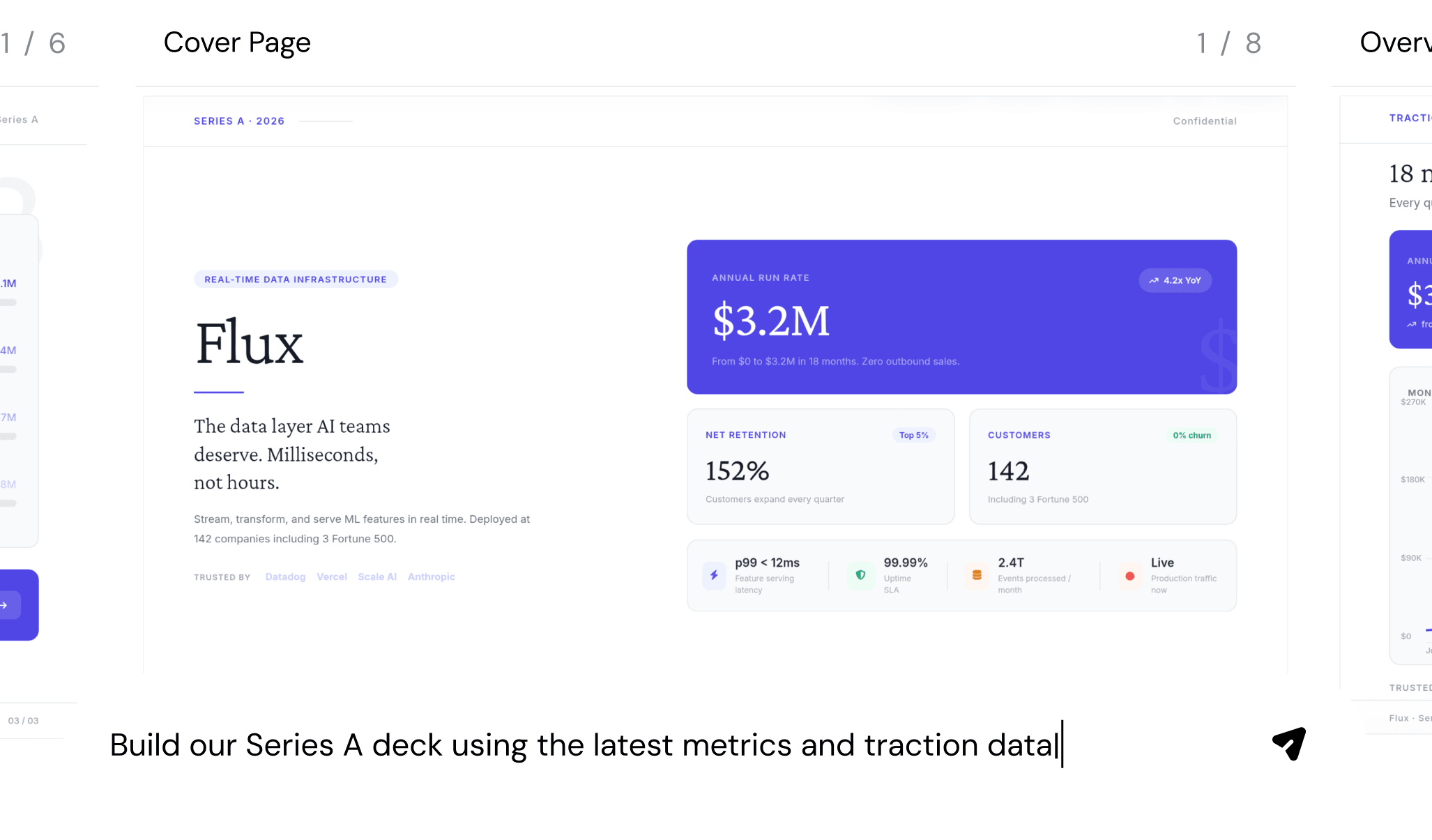Click the green shield uptime icon
The width and height of the screenshot is (1432, 840).
click(x=860, y=576)
